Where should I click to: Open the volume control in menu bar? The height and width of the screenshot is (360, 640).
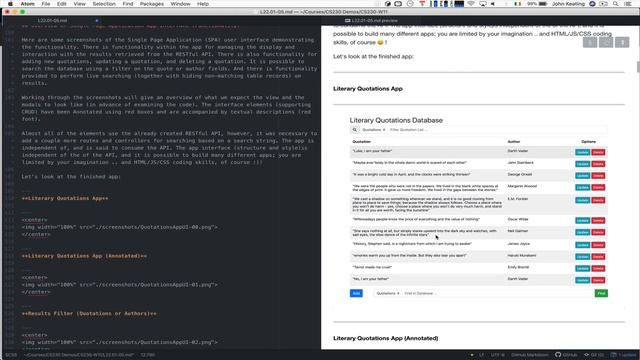(x=493, y=4)
